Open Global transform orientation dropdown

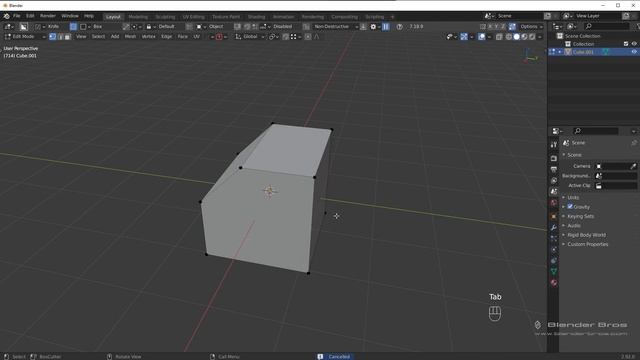[250, 37]
